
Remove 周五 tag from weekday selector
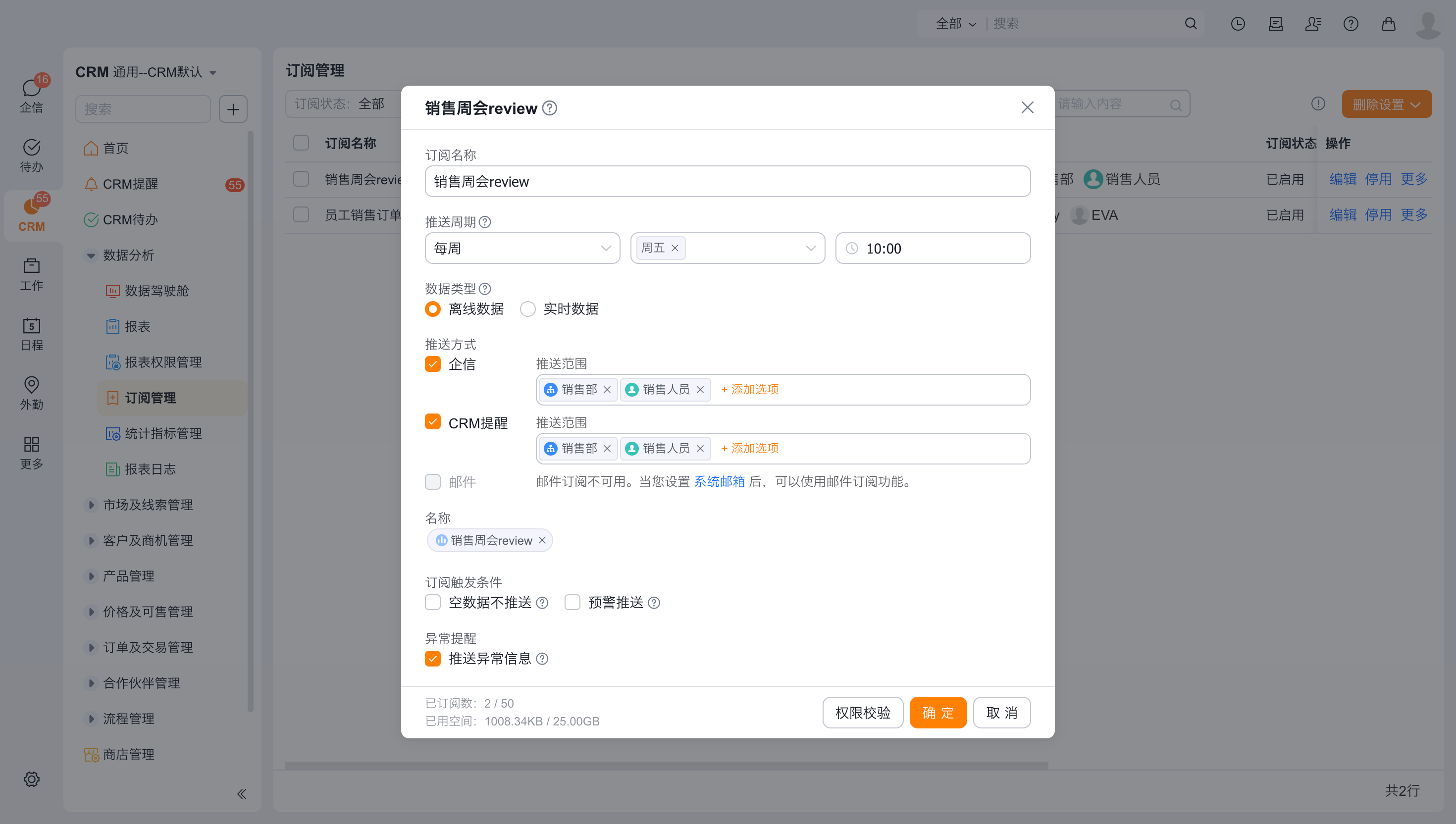click(x=675, y=248)
